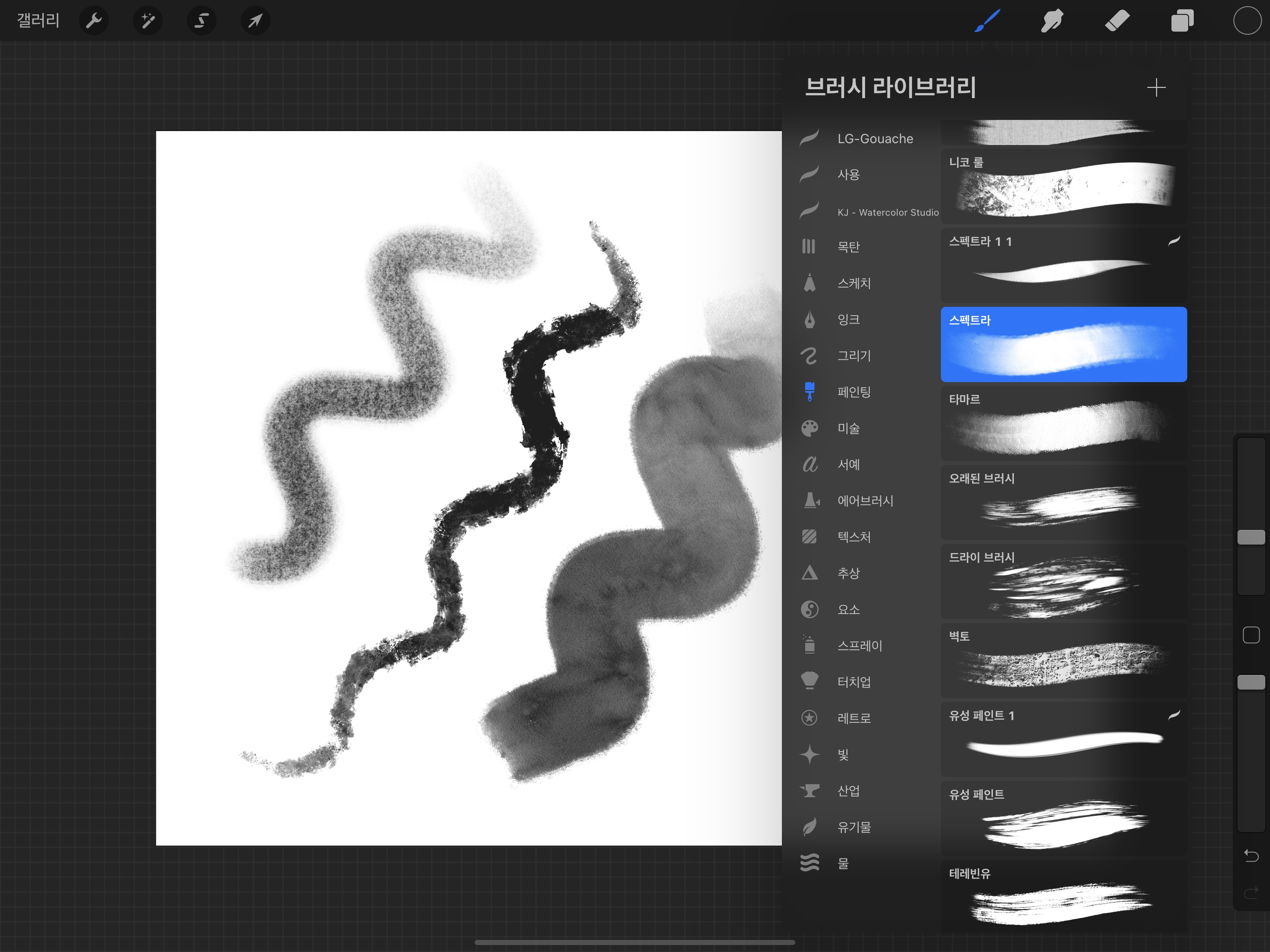Choose the 유성 페인트 brush
1270x952 pixels.
pyautogui.click(x=1063, y=819)
